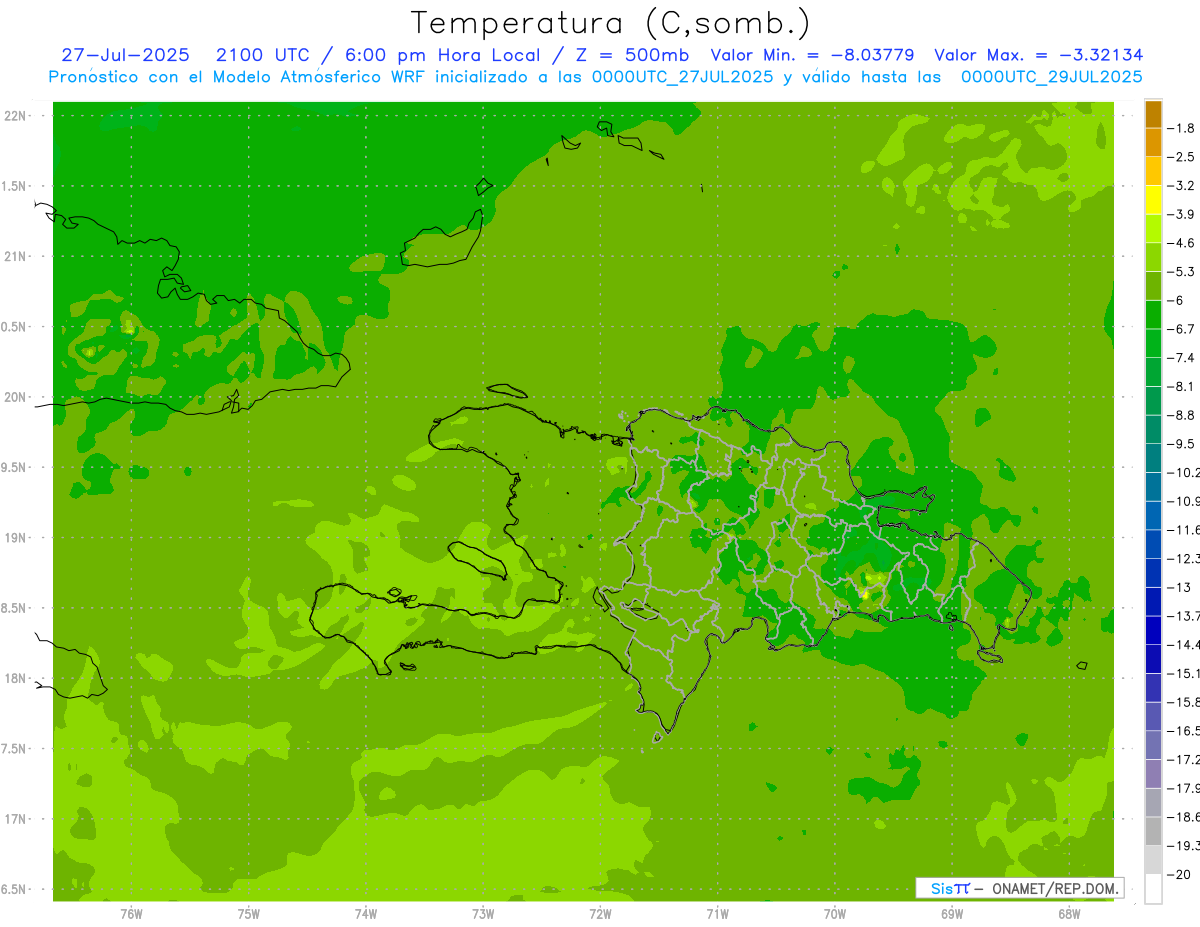Click the "68W" longitude label
The height and width of the screenshot is (927, 1200).
point(1069,913)
